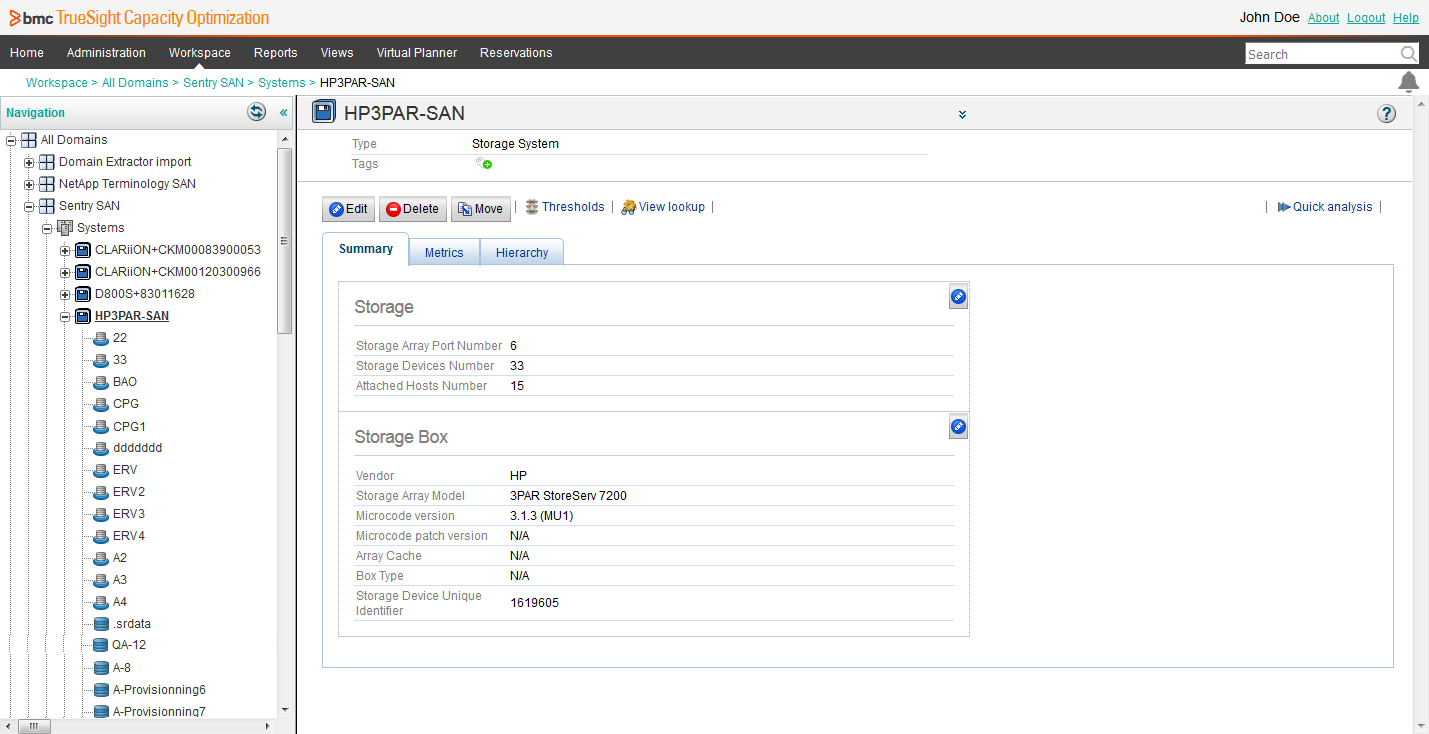This screenshot has width=1429, height=734.
Task: Click the Sentry SAN breadcrumb link
Action: pyautogui.click(x=214, y=83)
